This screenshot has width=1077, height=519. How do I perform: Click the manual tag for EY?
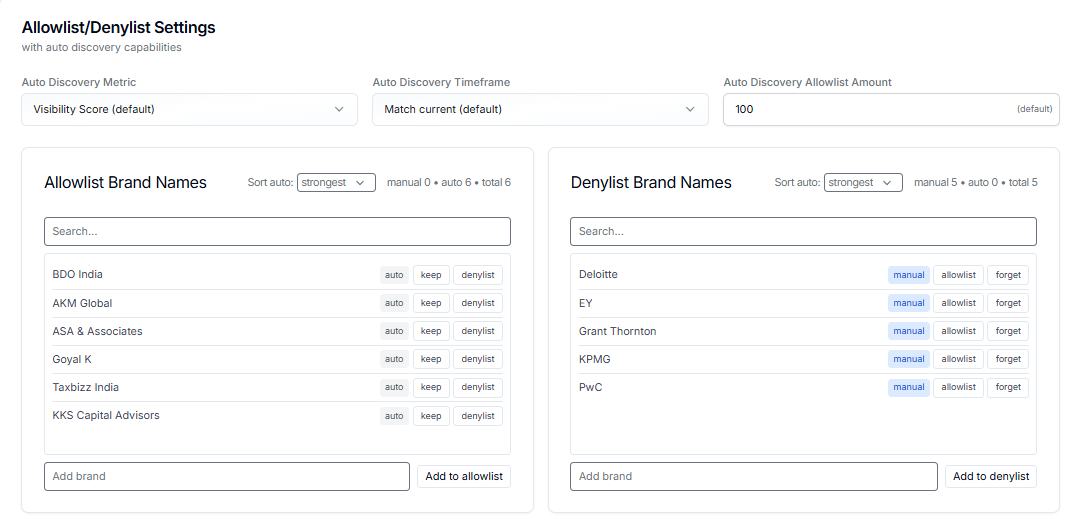[909, 303]
